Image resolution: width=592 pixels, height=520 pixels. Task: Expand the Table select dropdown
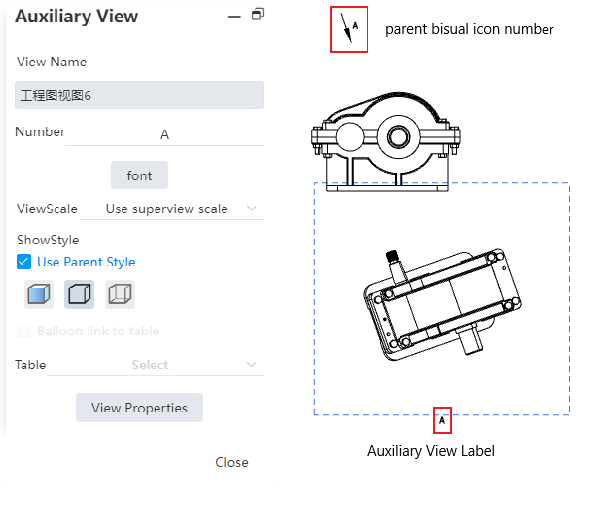pyautogui.click(x=155, y=365)
